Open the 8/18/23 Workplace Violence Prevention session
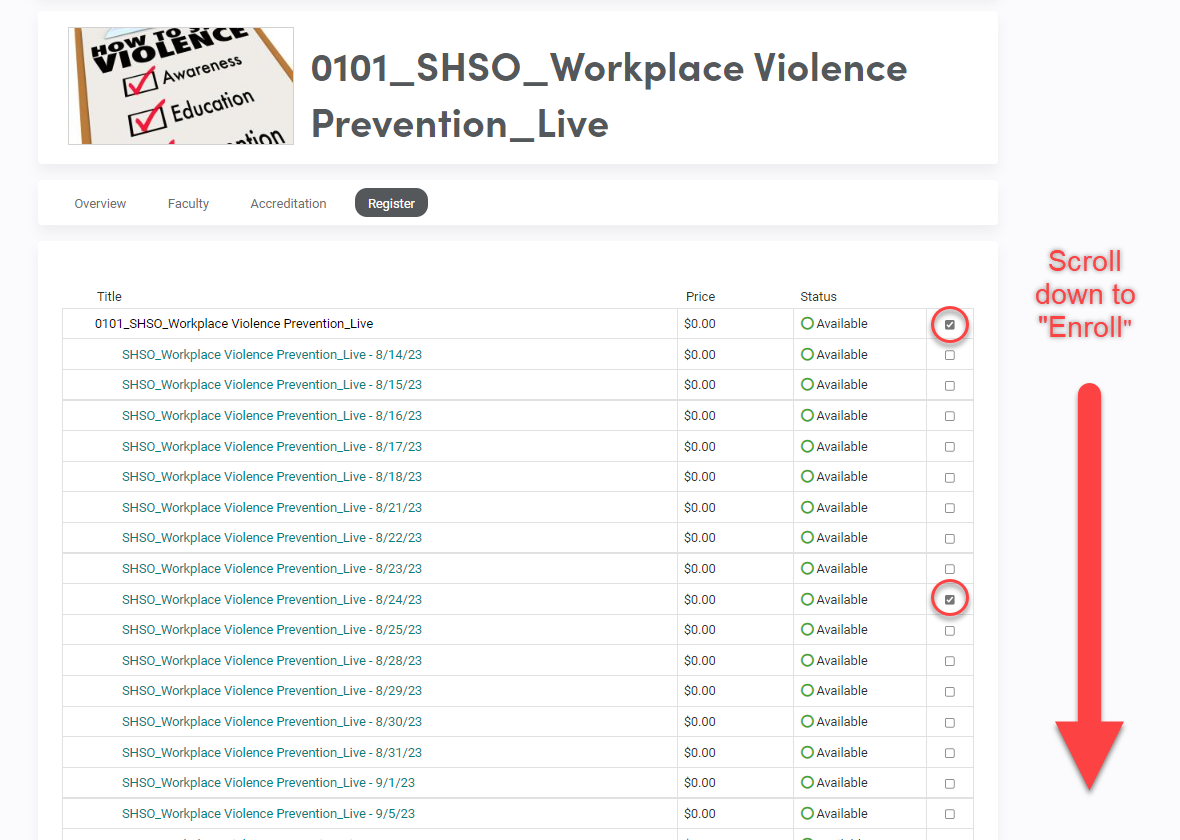The width and height of the screenshot is (1180, 840). click(273, 476)
